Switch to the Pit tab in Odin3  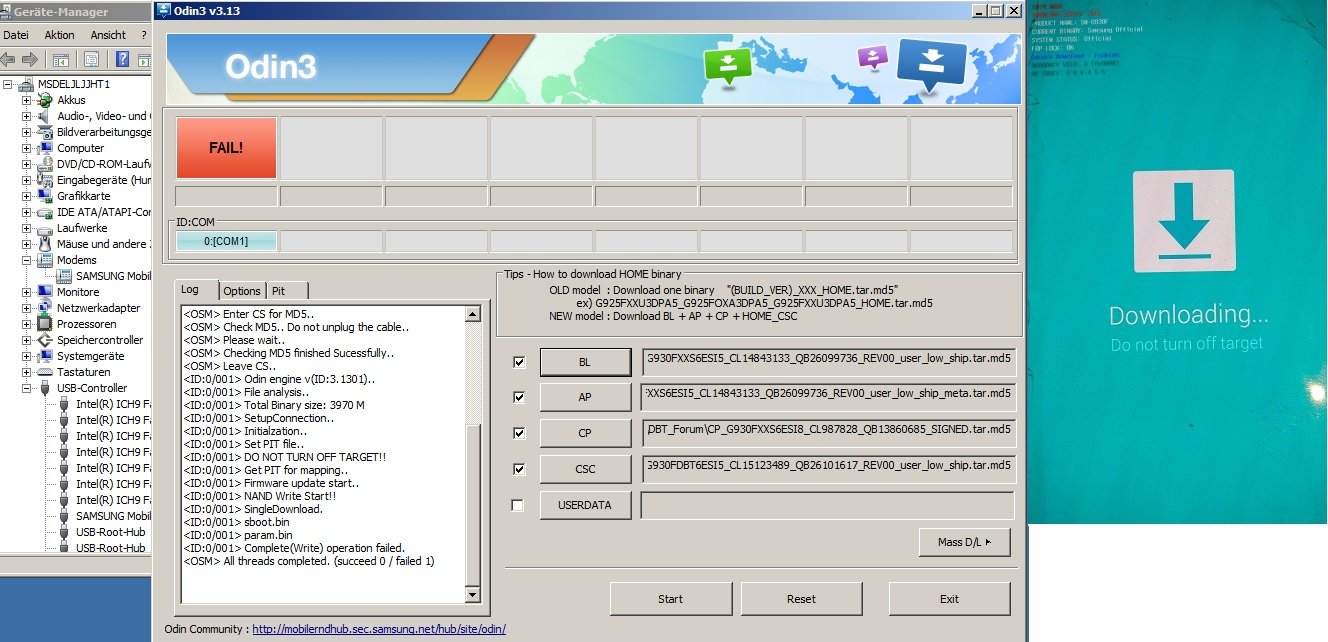[288, 291]
